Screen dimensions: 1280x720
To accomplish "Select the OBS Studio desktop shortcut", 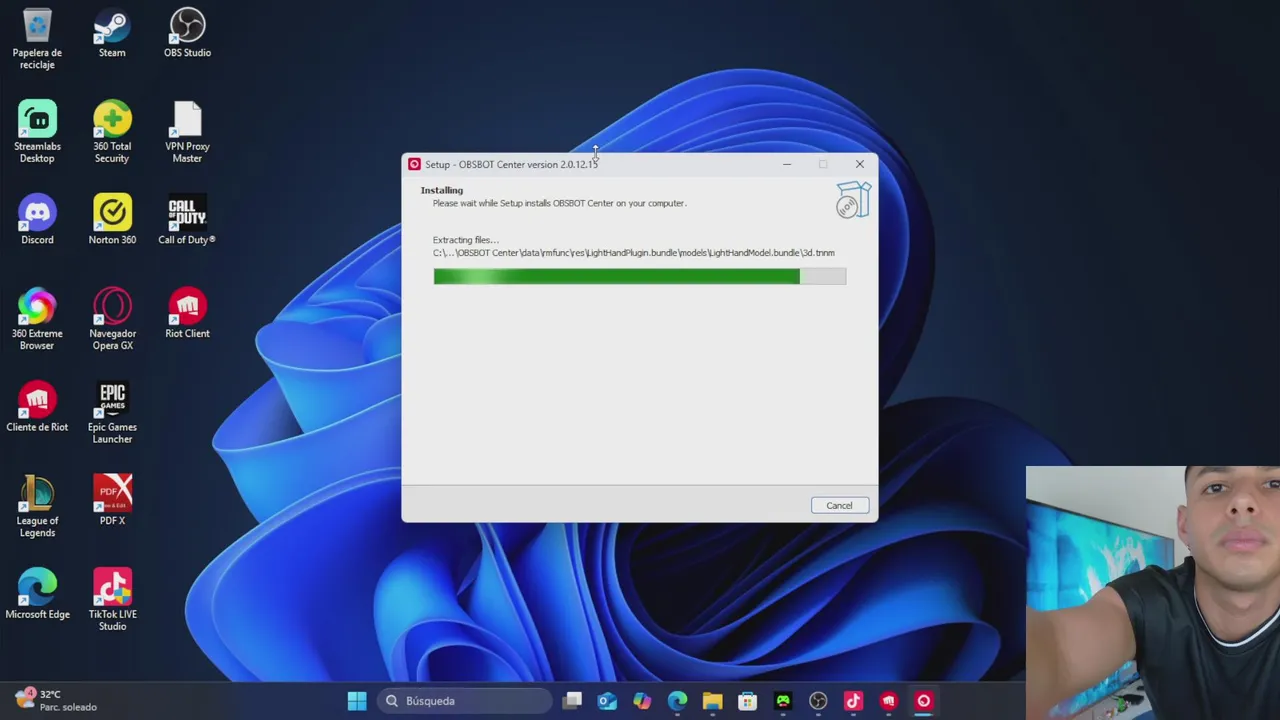I will pos(187,33).
